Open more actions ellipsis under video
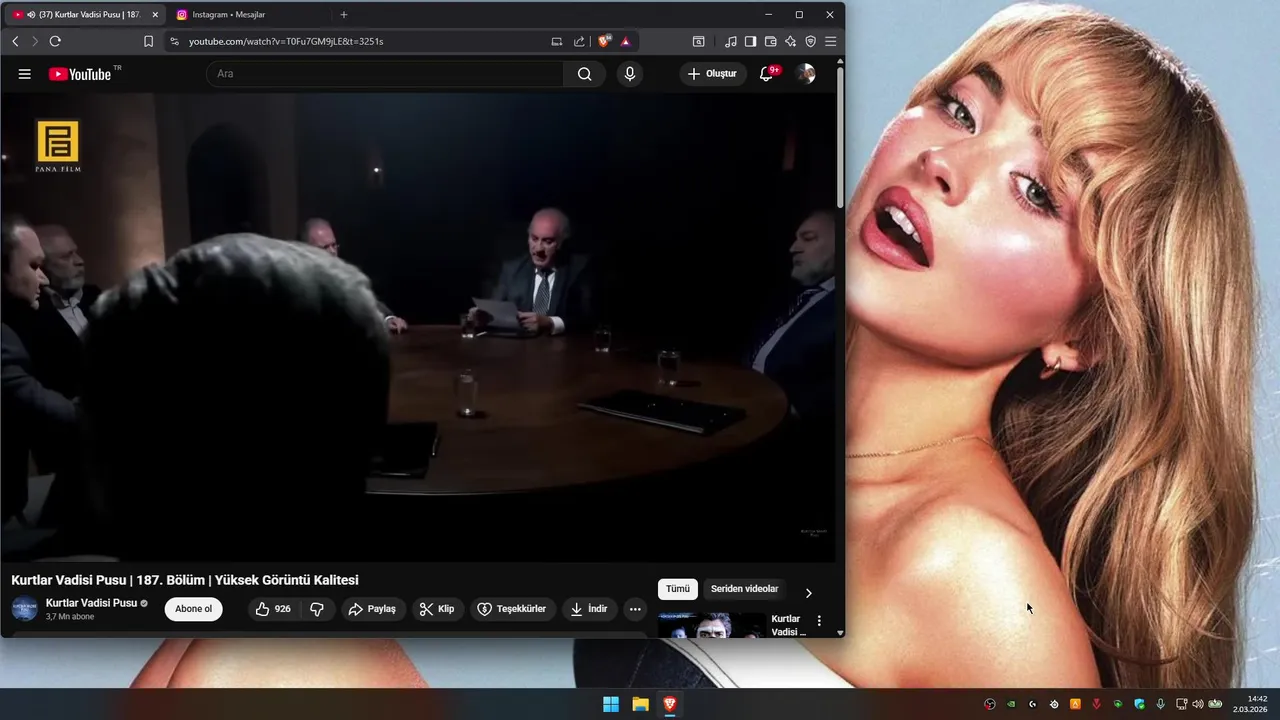The image size is (1280, 720). click(635, 609)
